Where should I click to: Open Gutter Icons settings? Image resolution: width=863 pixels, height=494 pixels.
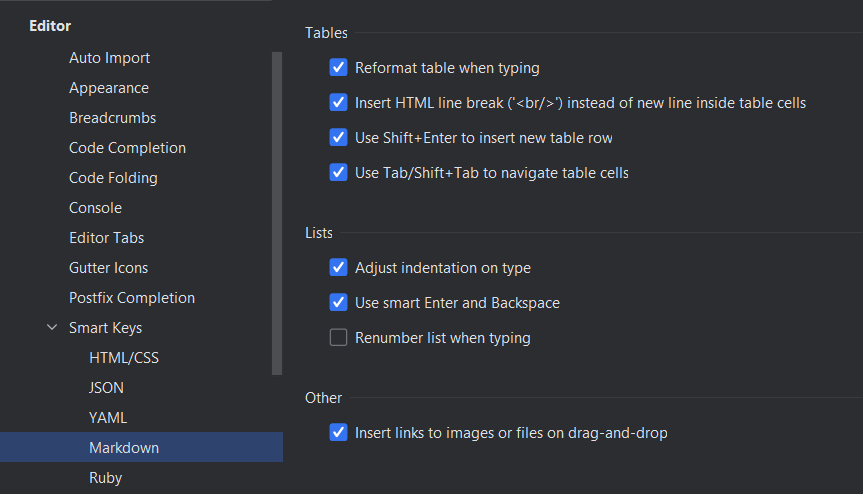click(108, 268)
